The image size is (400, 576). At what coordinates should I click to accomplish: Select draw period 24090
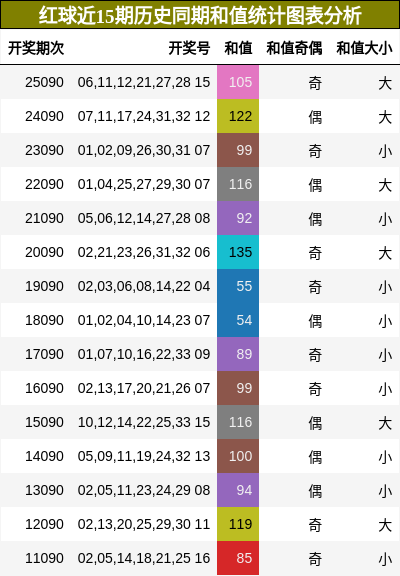[44, 116]
